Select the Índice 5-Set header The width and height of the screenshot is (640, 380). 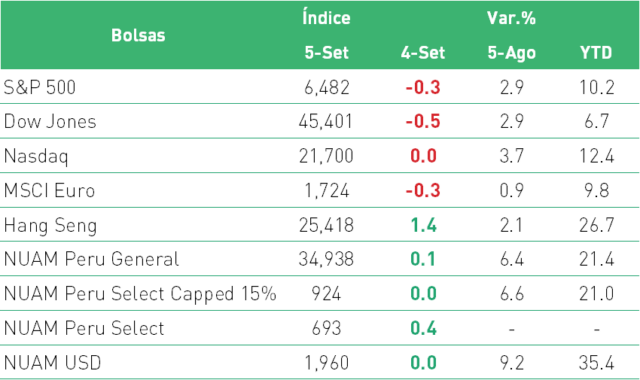click(x=327, y=35)
